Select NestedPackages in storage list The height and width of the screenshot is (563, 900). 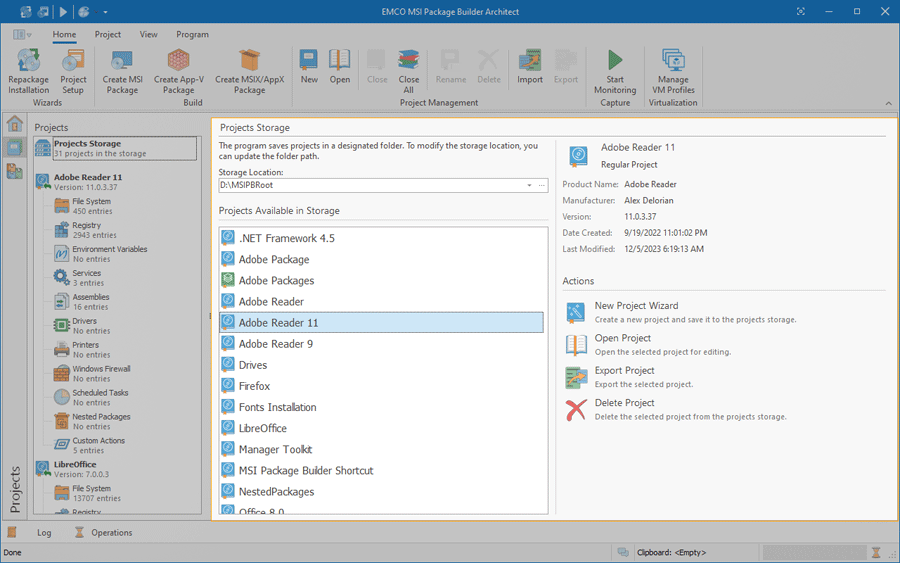[382, 492]
